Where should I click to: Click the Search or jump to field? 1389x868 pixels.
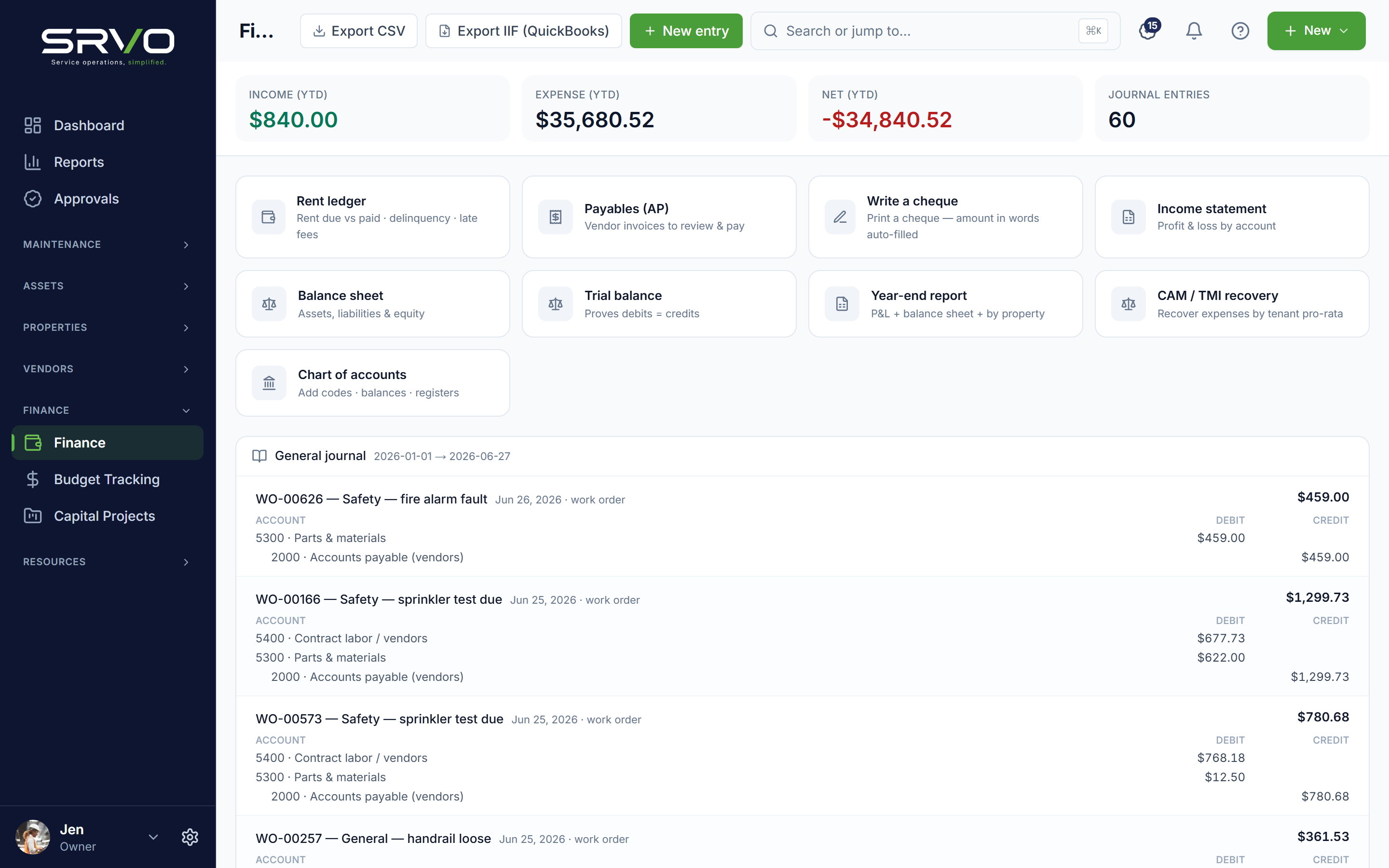pyautogui.click(x=935, y=31)
